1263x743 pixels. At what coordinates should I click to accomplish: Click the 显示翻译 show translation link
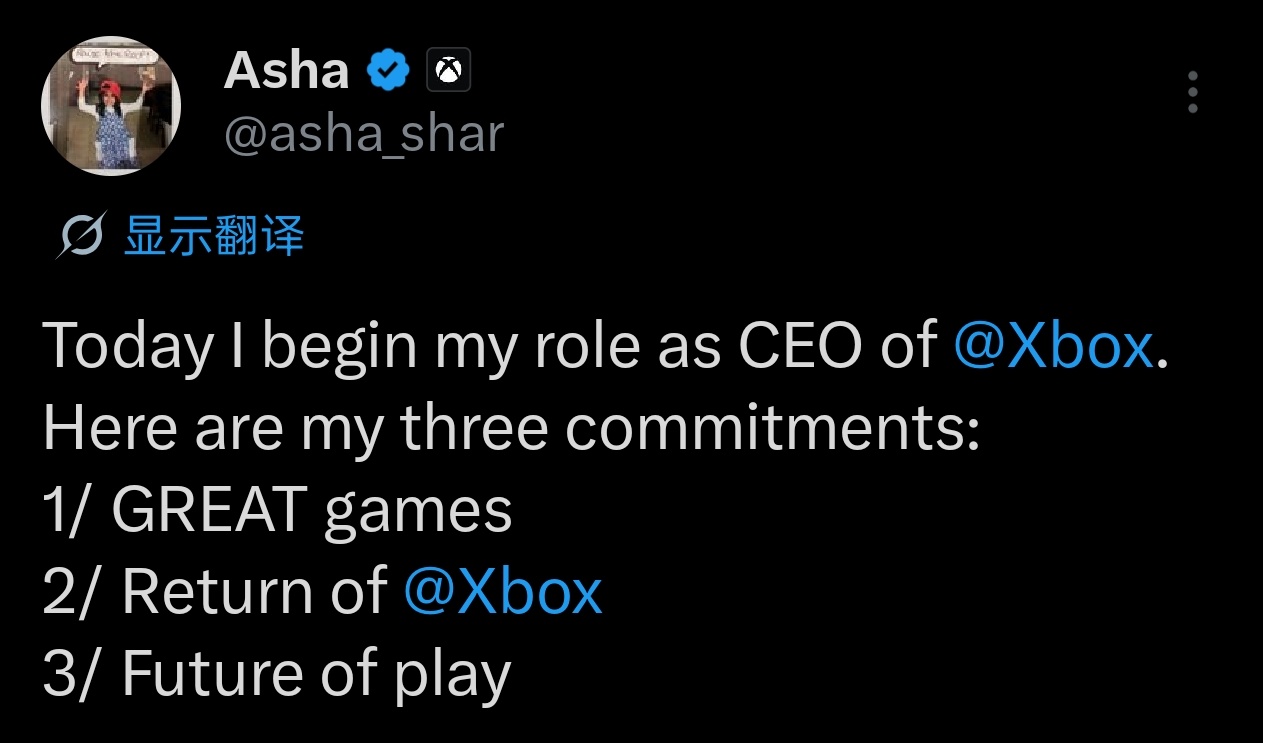point(213,237)
